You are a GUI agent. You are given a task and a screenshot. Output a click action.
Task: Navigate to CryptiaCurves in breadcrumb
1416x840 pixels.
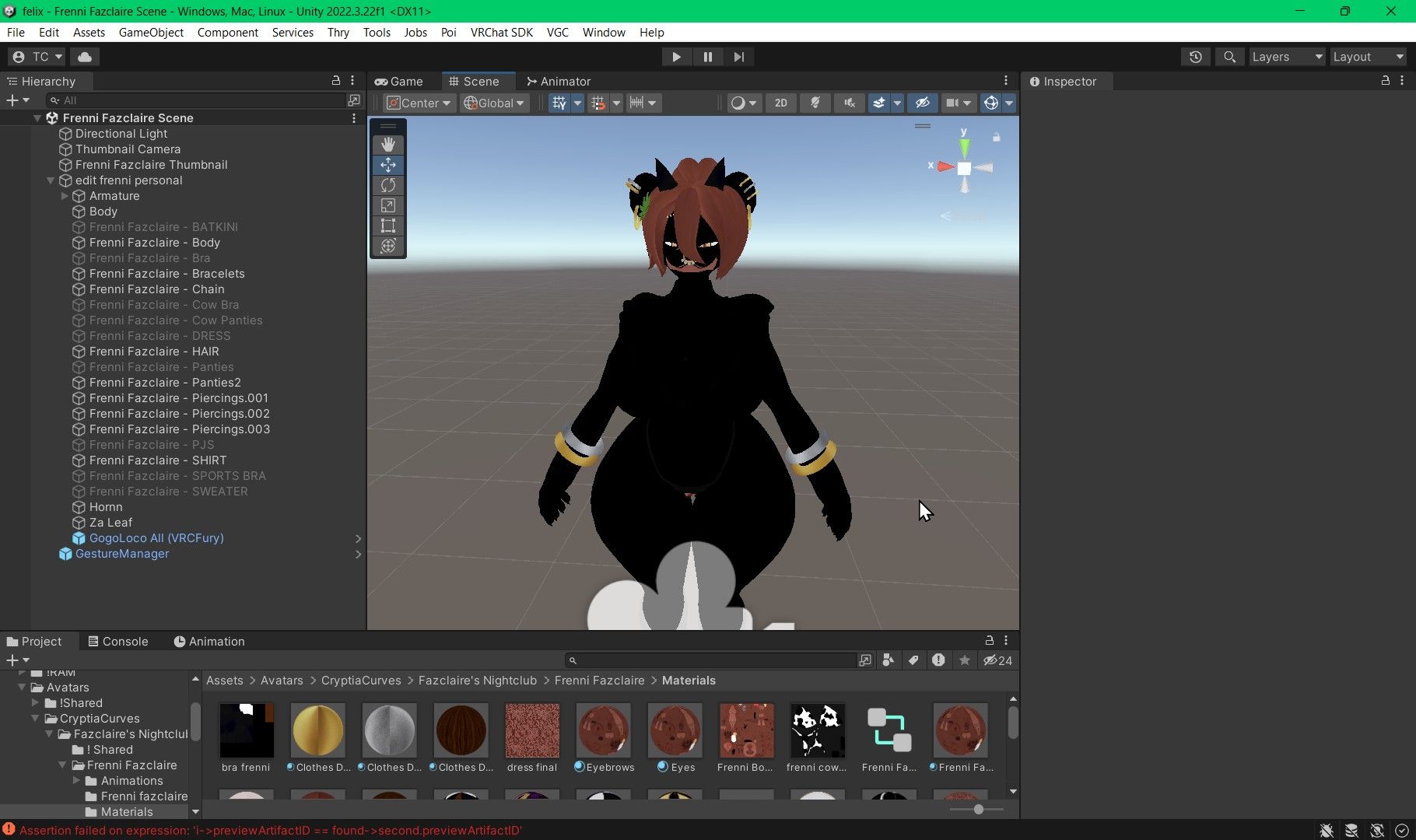(x=361, y=681)
